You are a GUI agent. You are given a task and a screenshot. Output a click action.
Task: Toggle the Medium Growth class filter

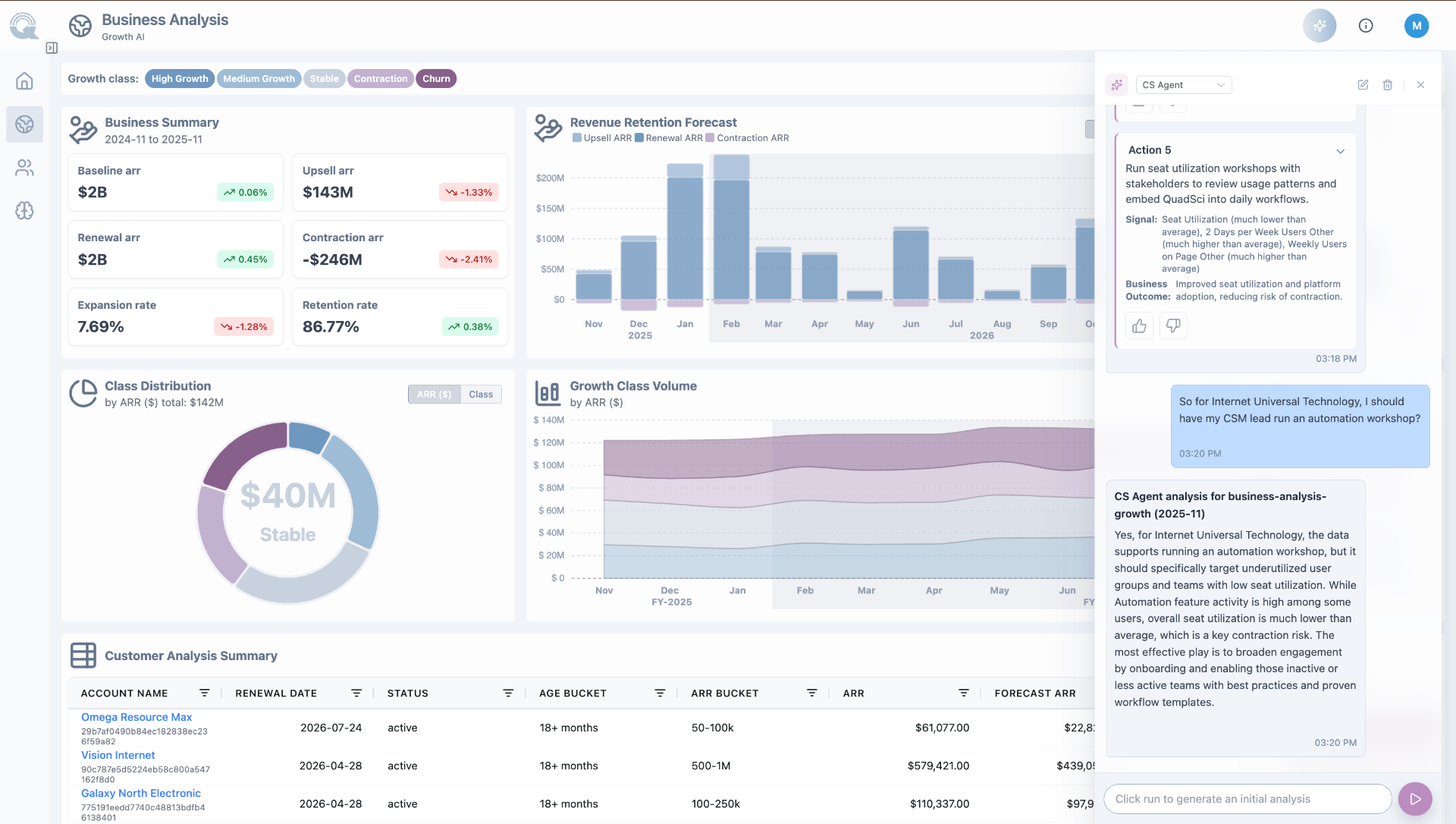pos(259,79)
